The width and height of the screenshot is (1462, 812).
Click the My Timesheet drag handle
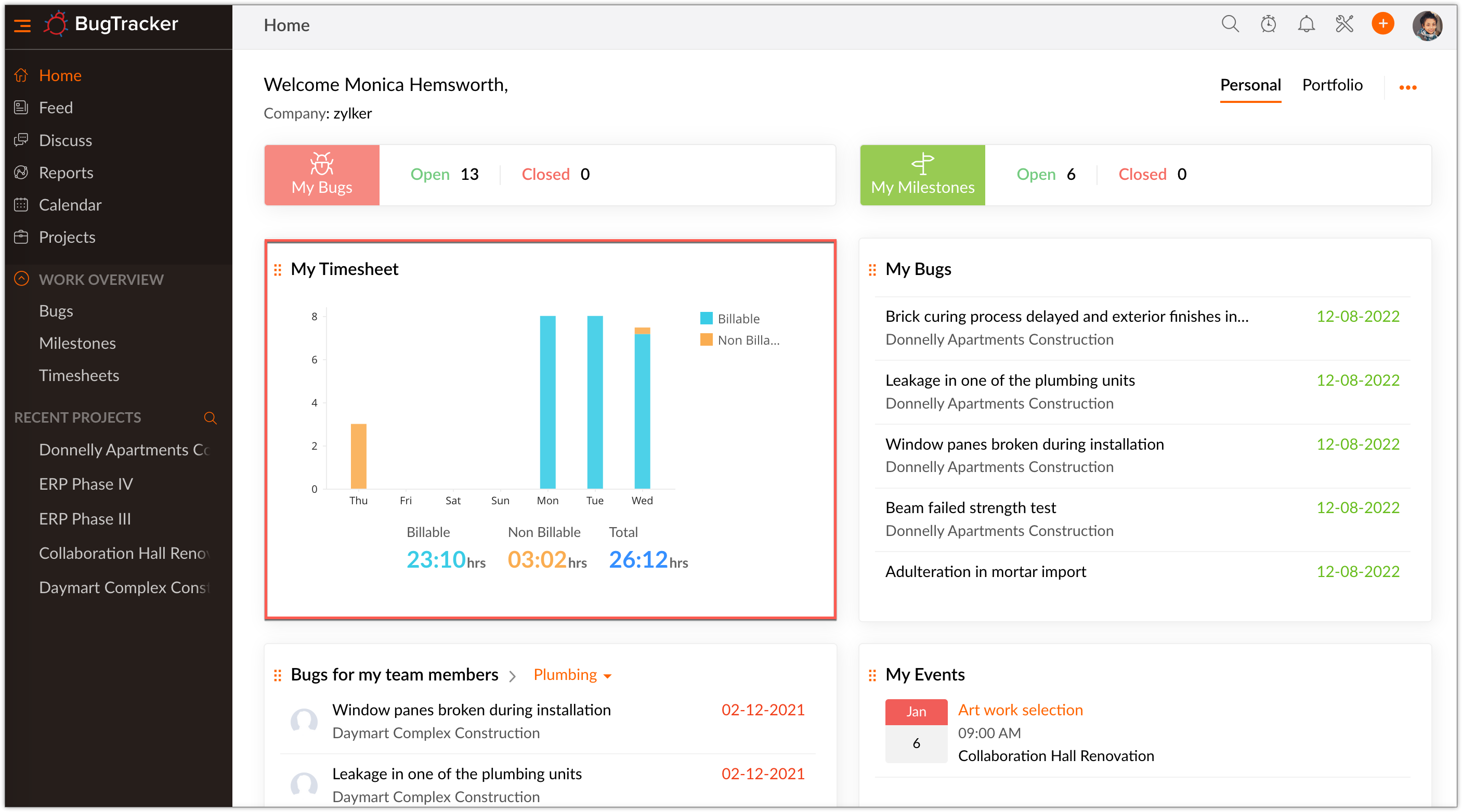(278, 269)
